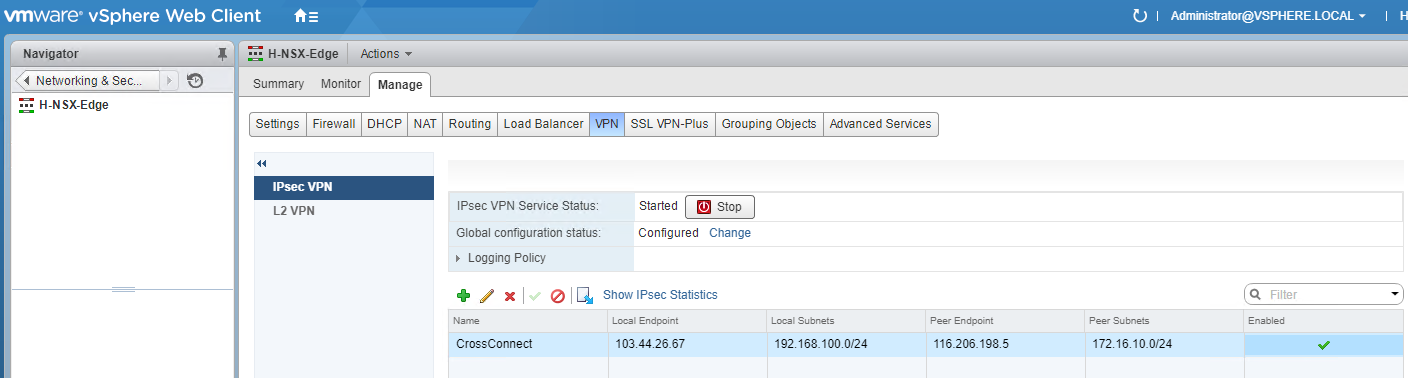Viewport: 1408px width, 378px height.
Task: Disable selected VPN with red circle icon
Action: 558,296
